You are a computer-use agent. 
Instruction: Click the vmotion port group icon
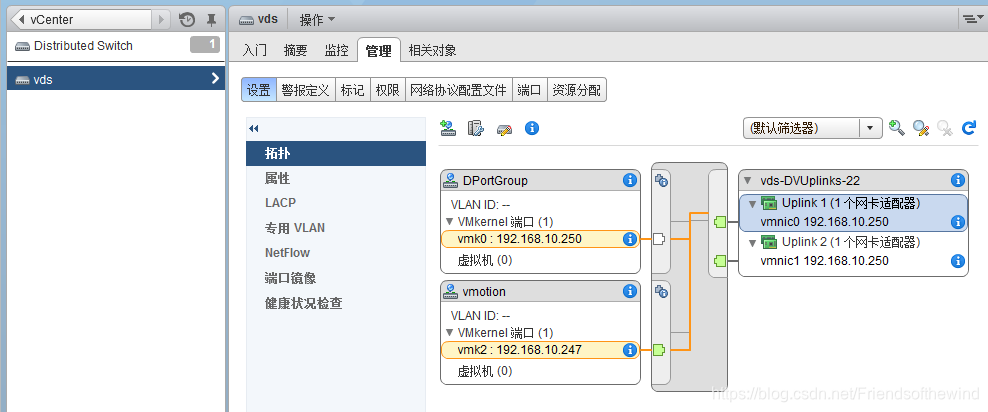click(451, 292)
